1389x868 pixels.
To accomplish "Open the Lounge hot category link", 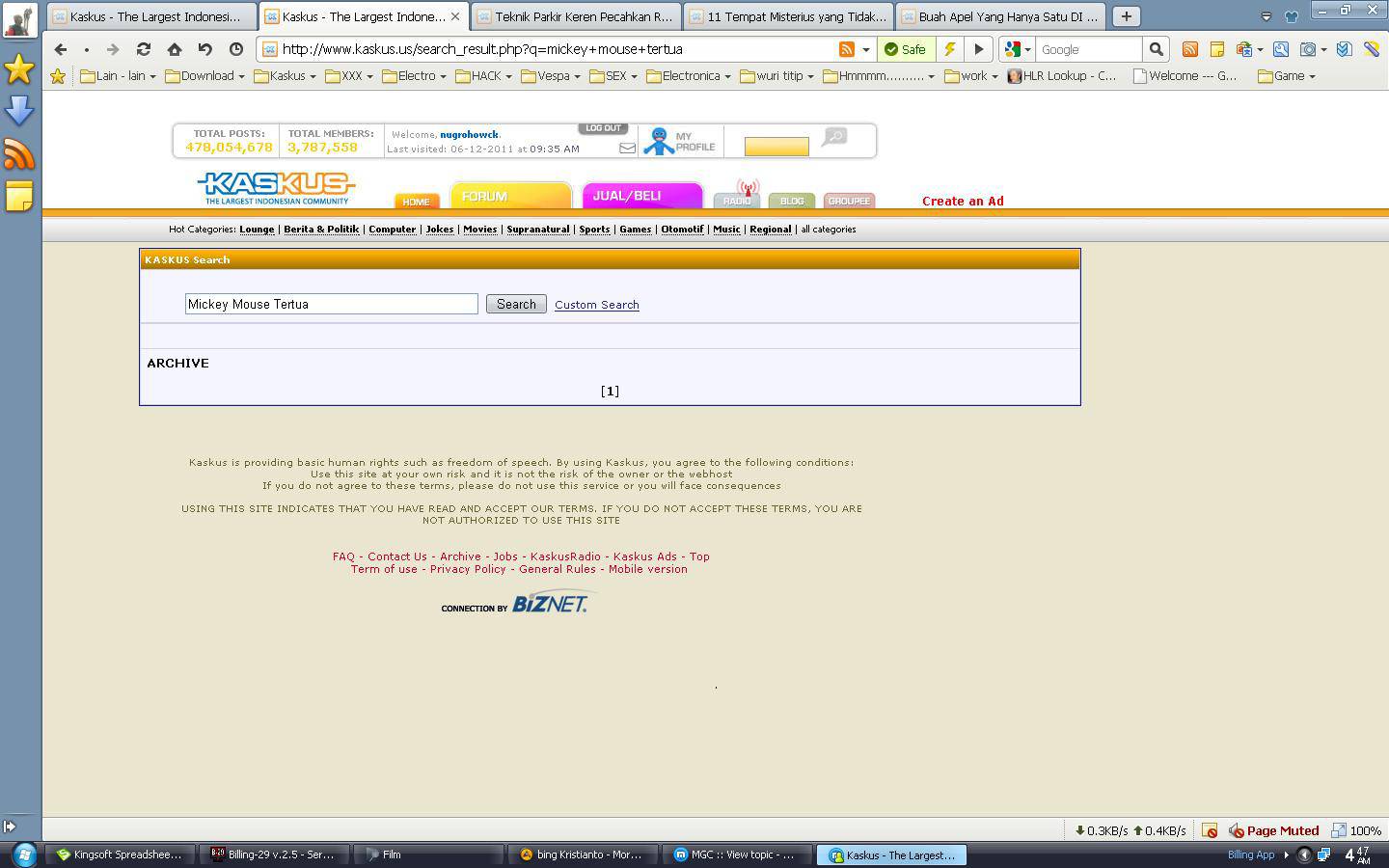I will point(257,230).
